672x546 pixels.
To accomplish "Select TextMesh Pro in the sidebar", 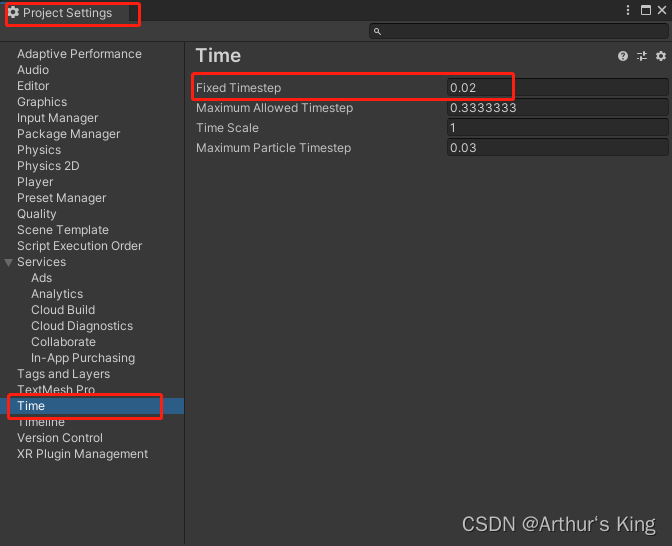I will (x=56, y=389).
